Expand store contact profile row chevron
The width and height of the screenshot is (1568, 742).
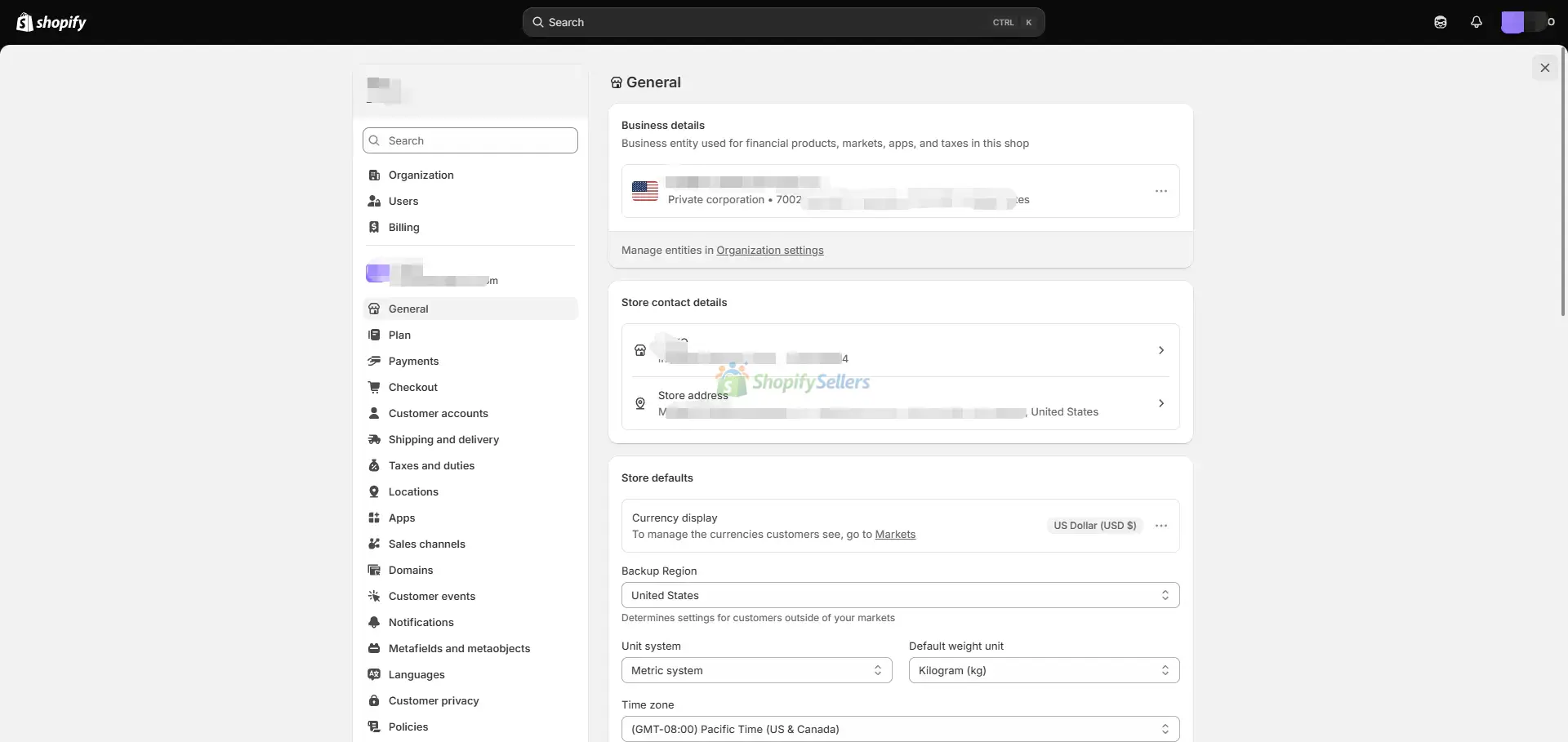click(1161, 350)
